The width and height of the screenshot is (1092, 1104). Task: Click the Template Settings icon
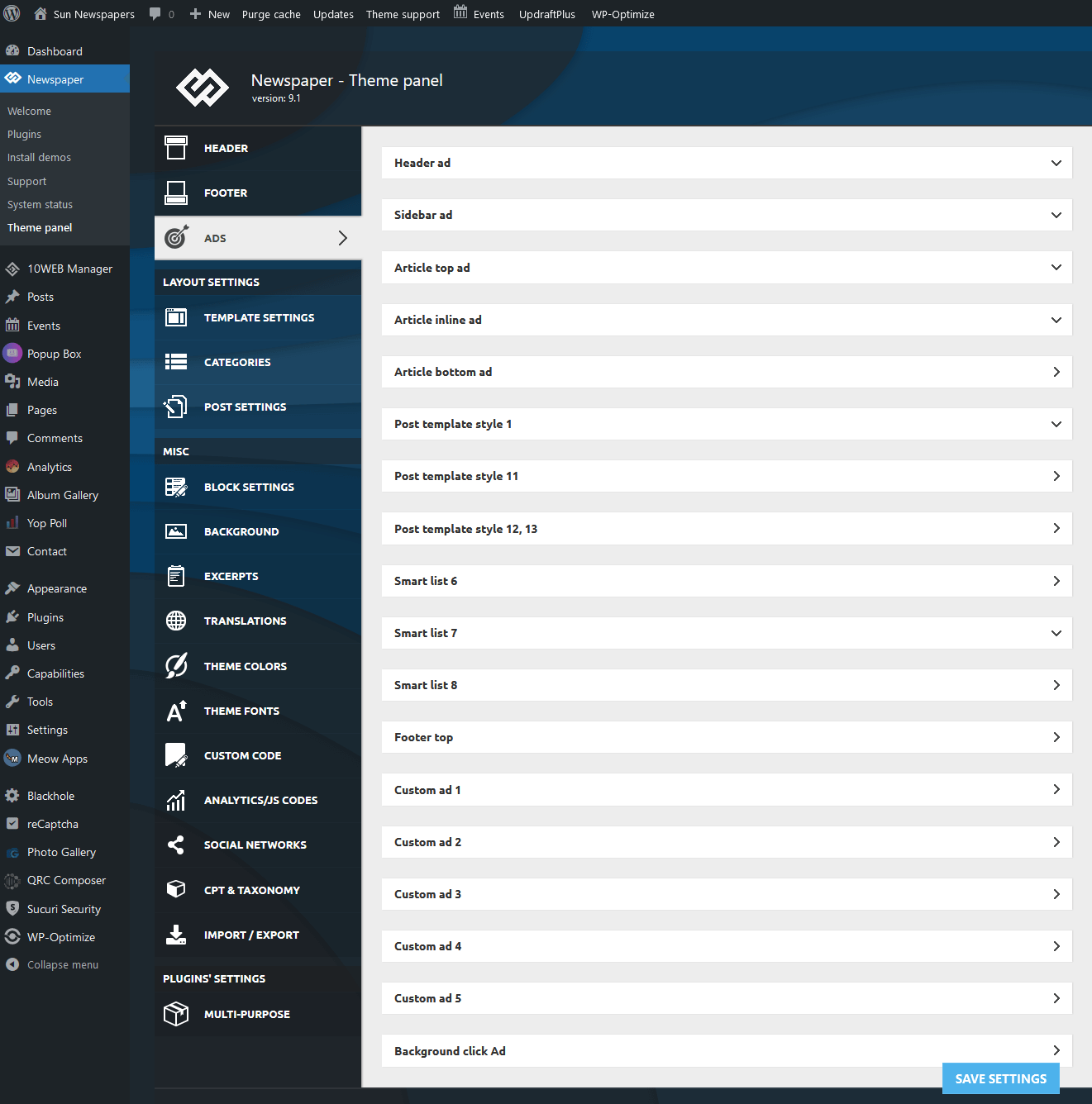tap(176, 317)
